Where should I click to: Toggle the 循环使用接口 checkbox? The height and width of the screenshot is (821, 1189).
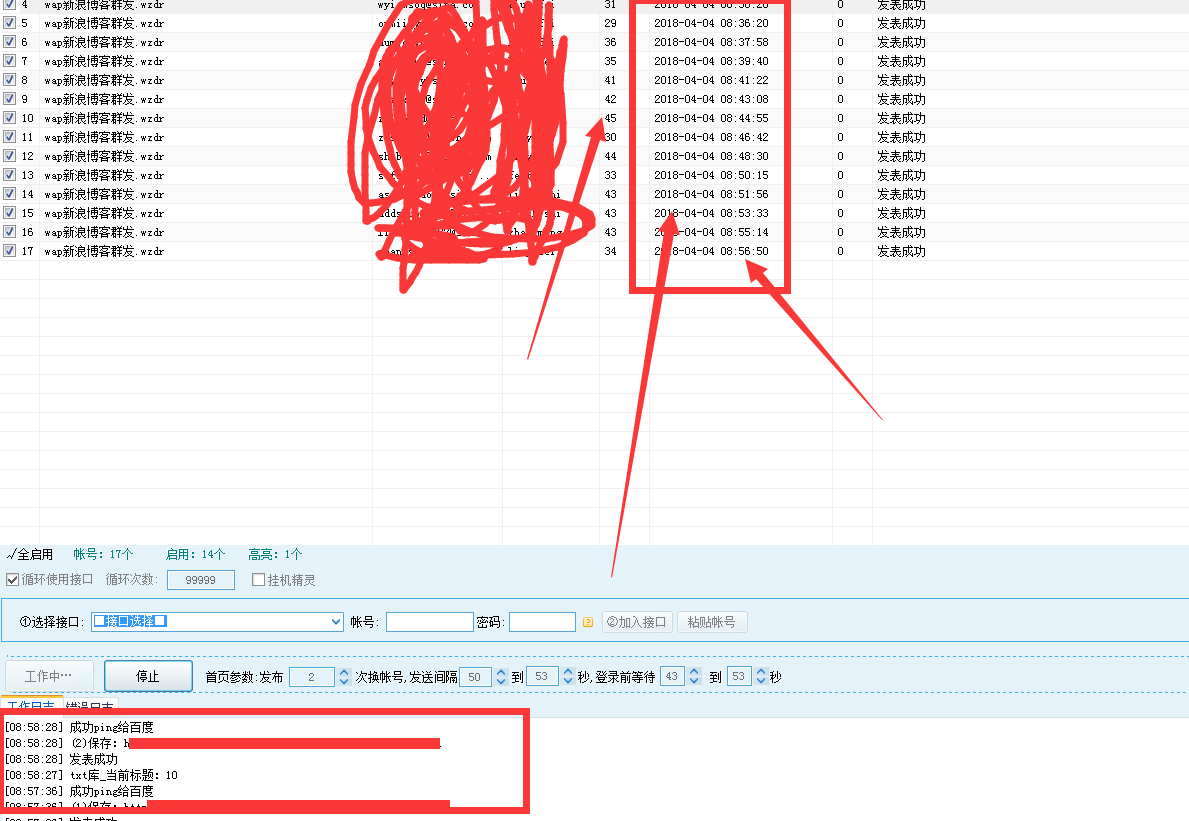tap(12, 580)
